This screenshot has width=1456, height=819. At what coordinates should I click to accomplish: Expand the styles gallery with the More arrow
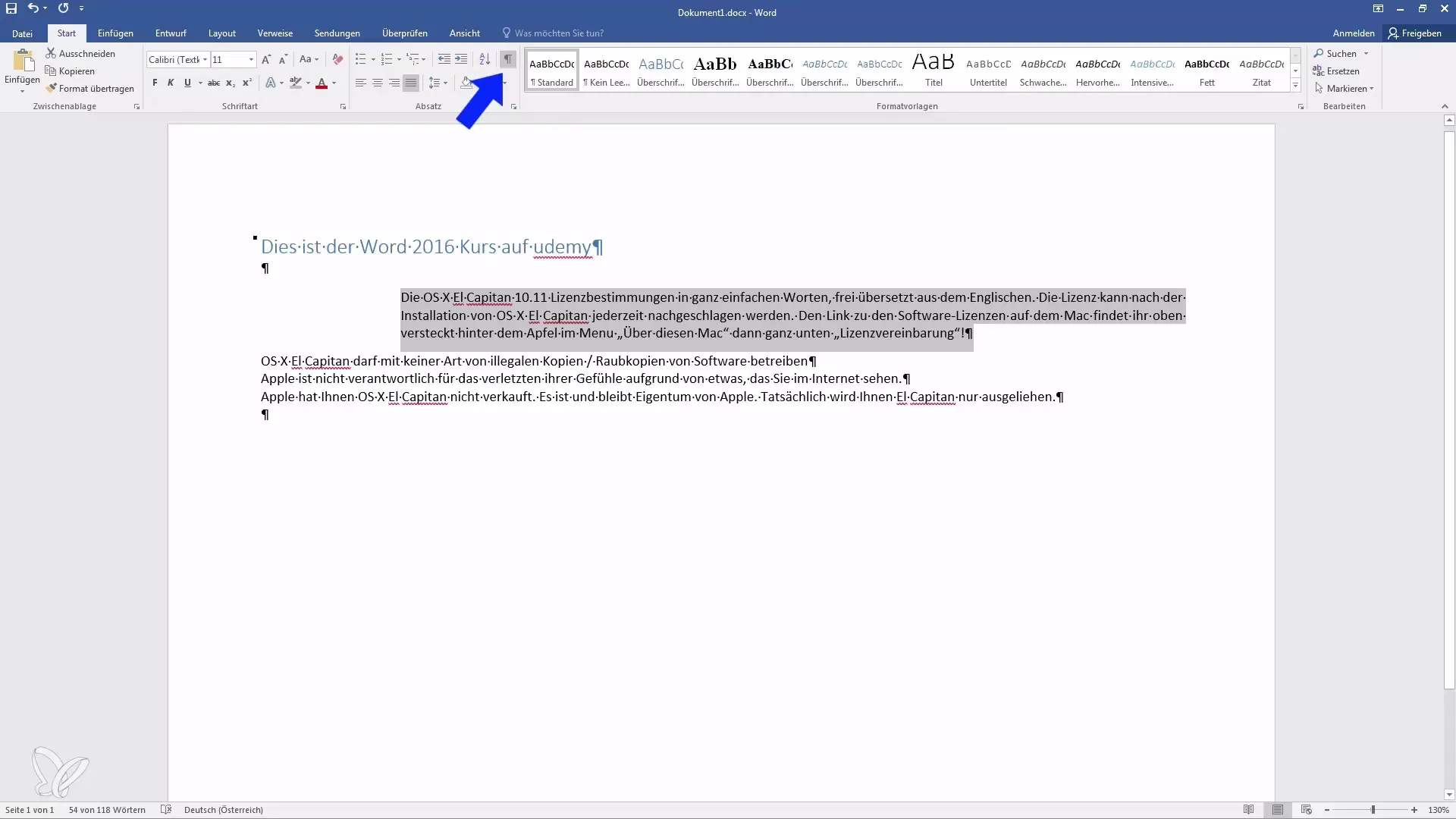click(x=1295, y=86)
